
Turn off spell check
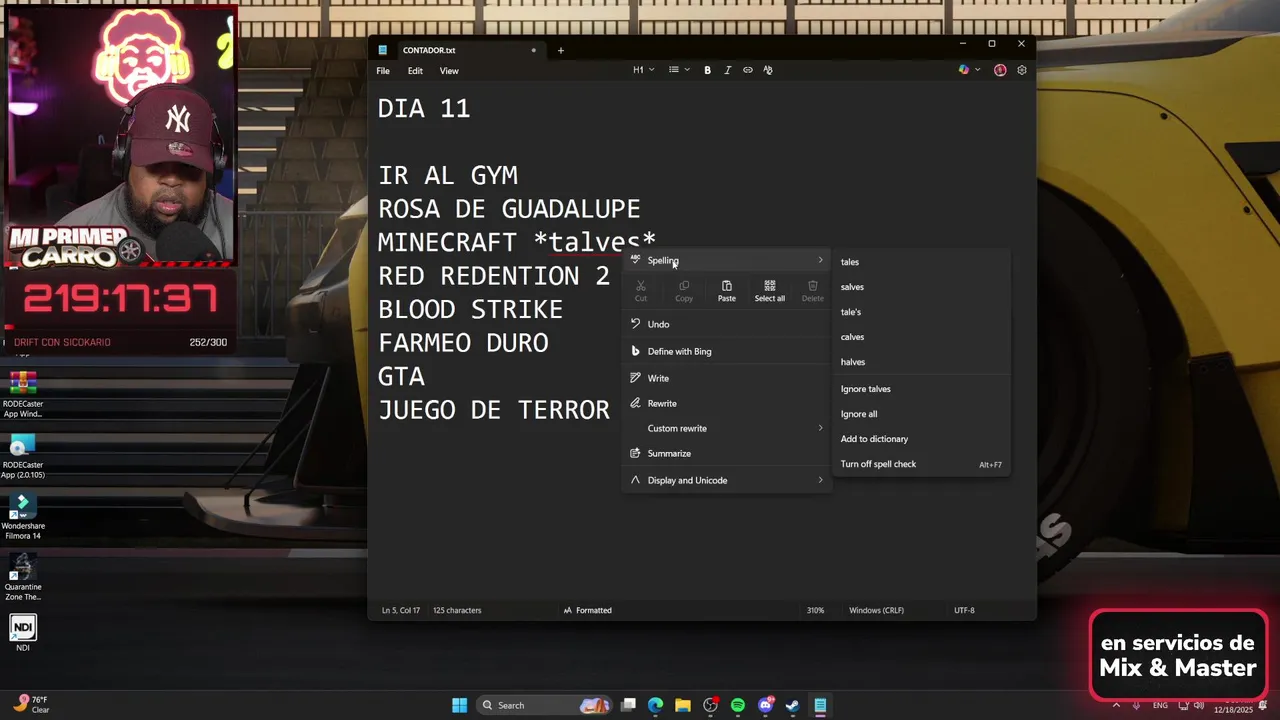(921, 464)
